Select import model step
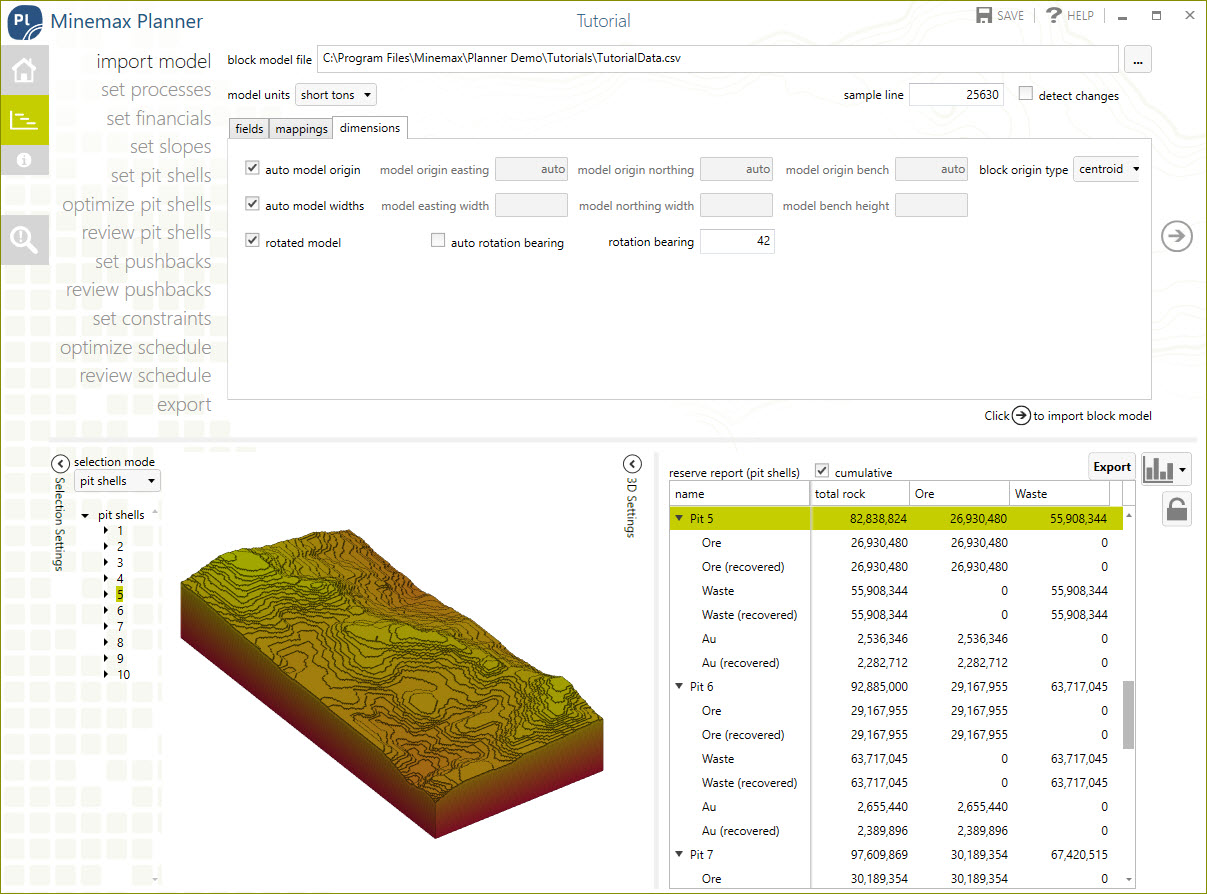 click(154, 62)
